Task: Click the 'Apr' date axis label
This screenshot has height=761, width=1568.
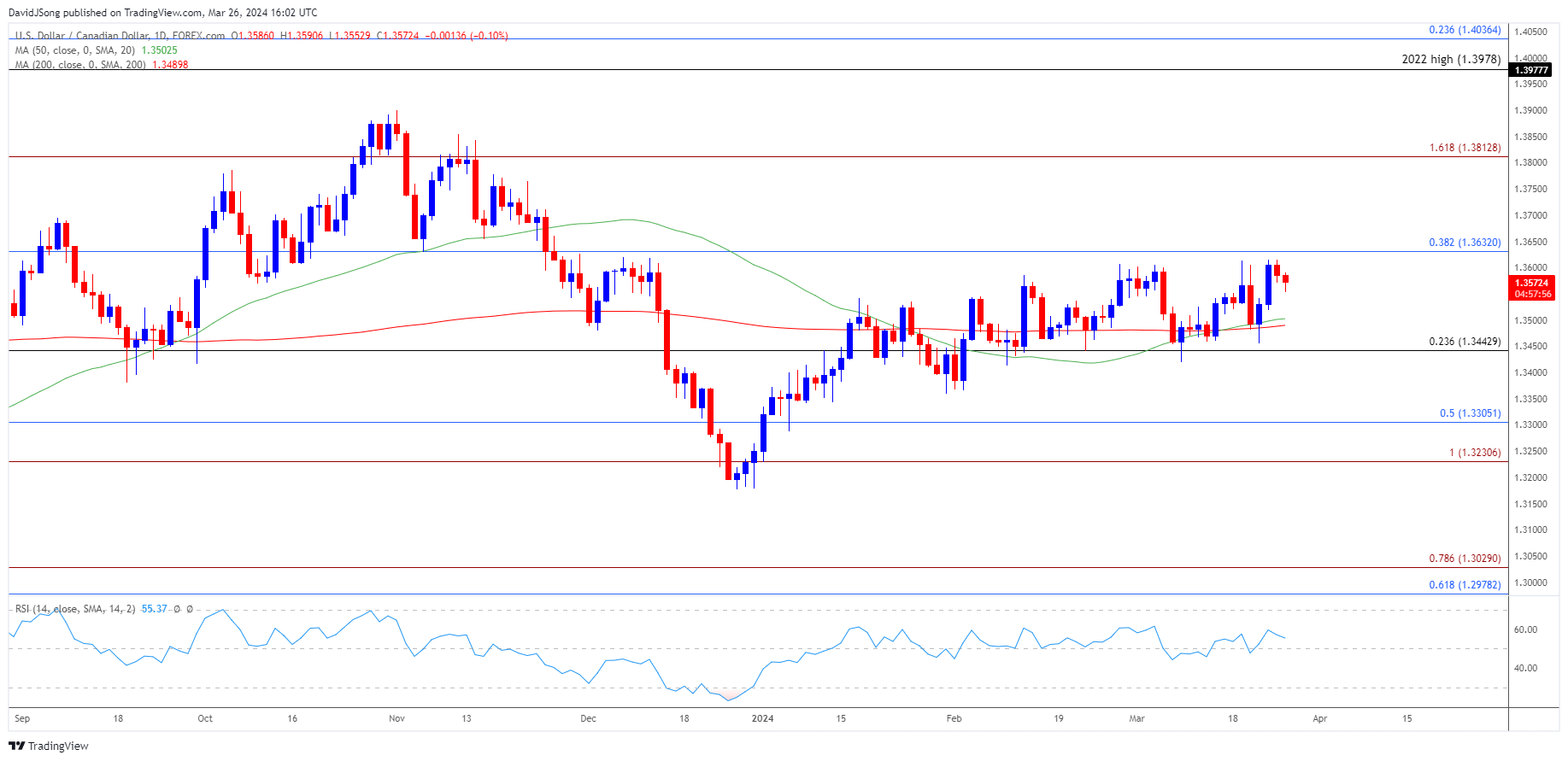Action: point(1319,718)
